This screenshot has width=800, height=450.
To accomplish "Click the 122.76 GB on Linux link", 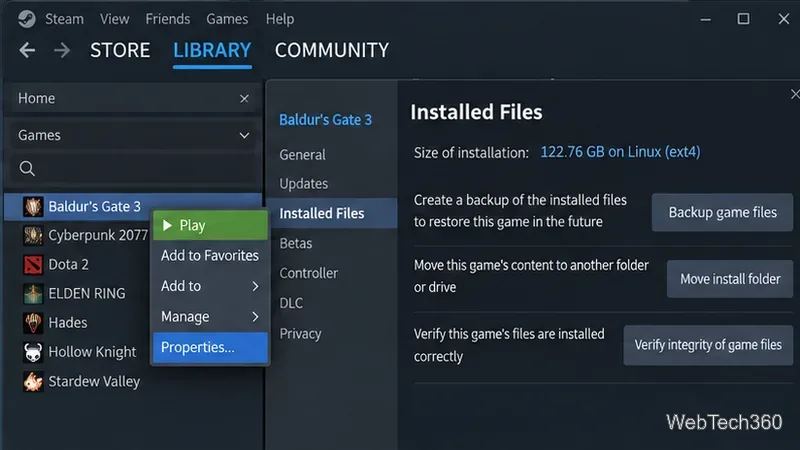I will (620, 152).
